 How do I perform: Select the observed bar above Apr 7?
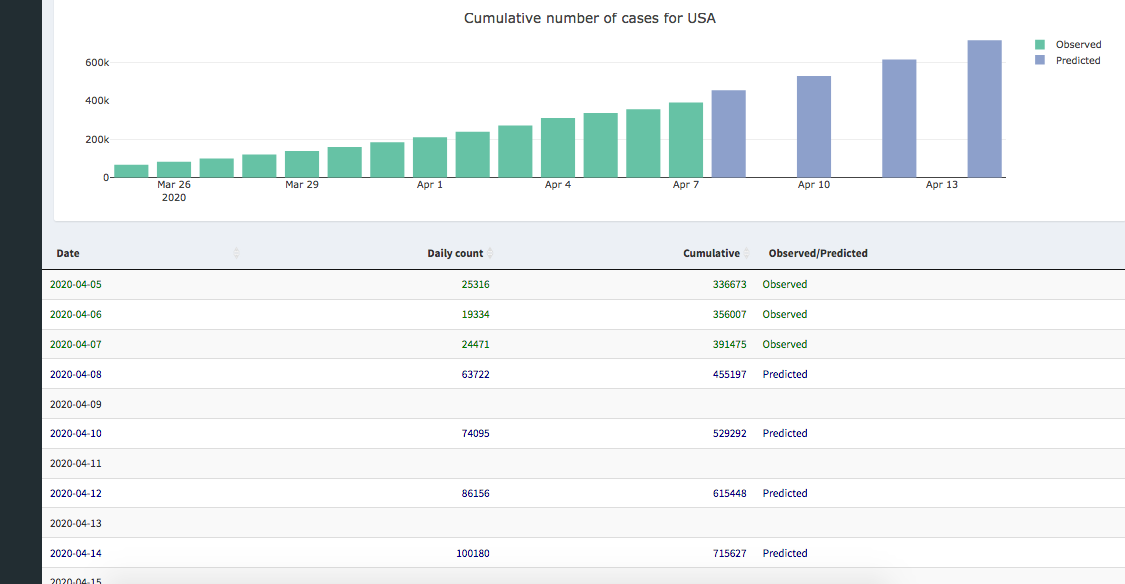pos(686,140)
